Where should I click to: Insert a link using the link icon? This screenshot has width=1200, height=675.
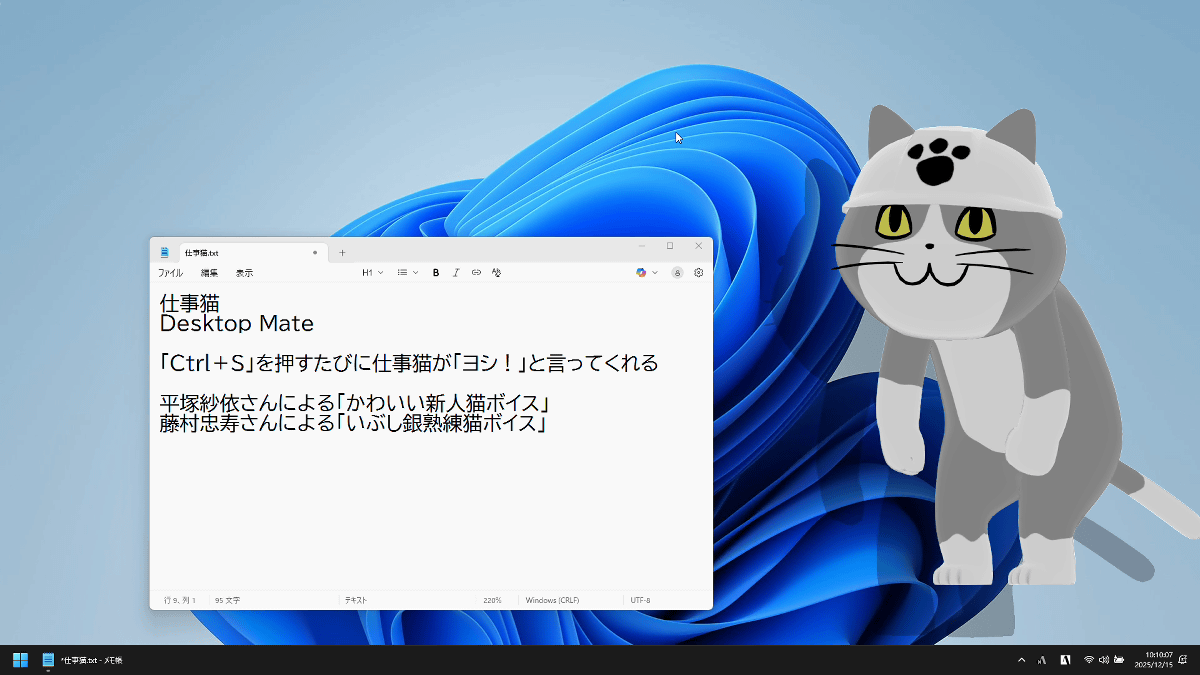coord(476,272)
